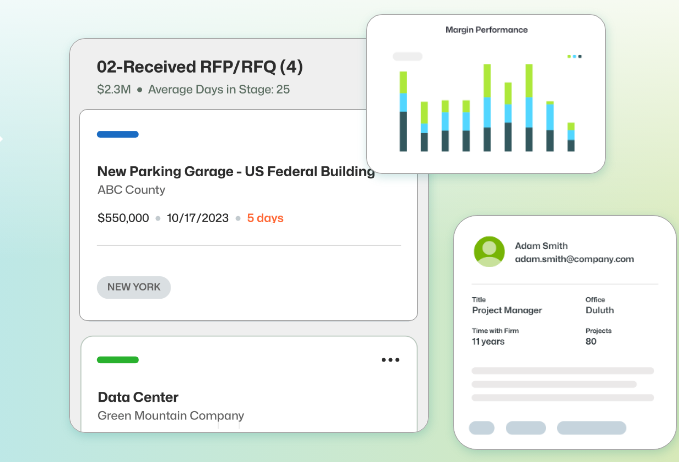679x462 pixels.
Task: Click the first bar of the Margin Performance chart
Action: 403,111
